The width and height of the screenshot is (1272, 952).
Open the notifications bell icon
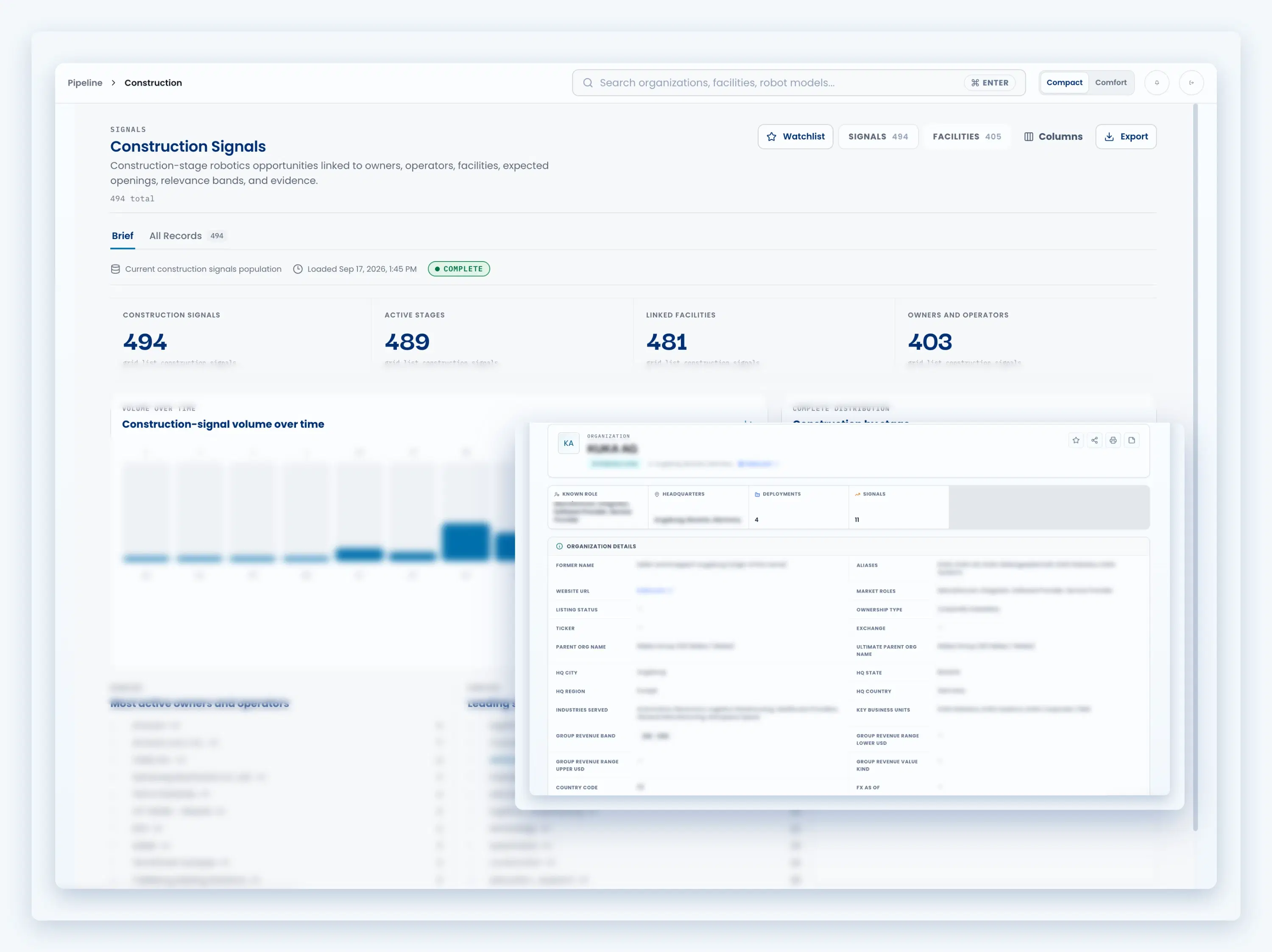pos(1156,83)
